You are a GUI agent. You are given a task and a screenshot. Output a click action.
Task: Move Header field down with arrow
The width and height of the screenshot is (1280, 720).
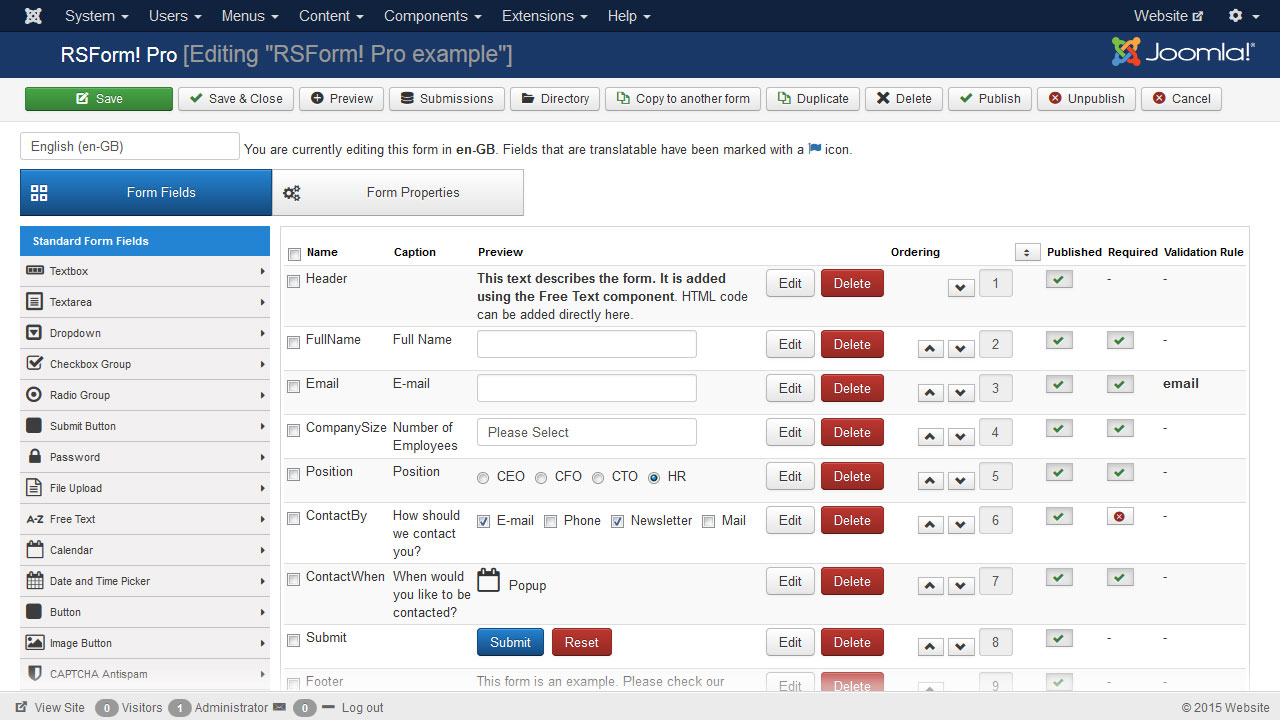pyautogui.click(x=961, y=288)
